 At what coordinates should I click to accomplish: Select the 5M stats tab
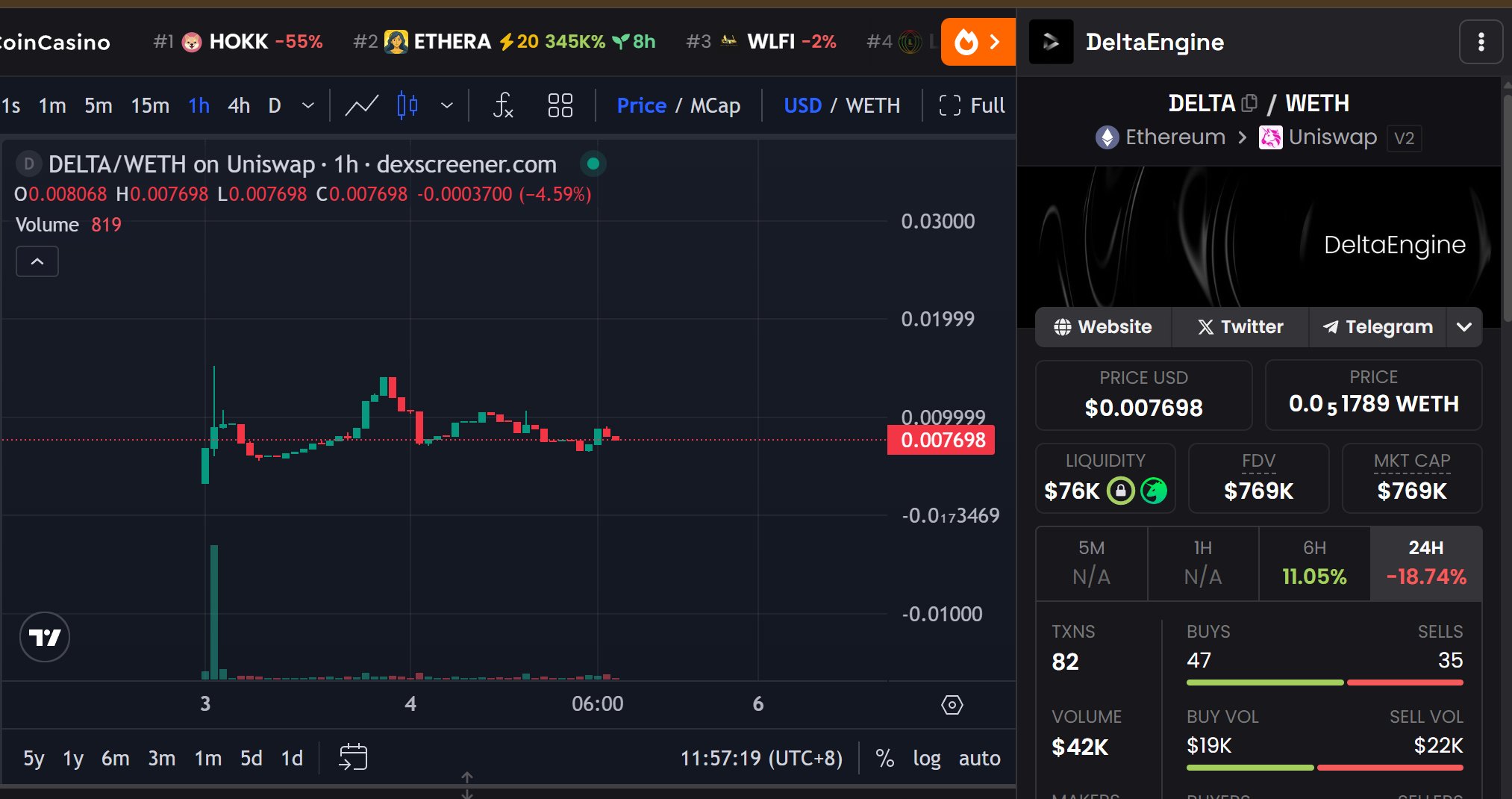point(1091,563)
